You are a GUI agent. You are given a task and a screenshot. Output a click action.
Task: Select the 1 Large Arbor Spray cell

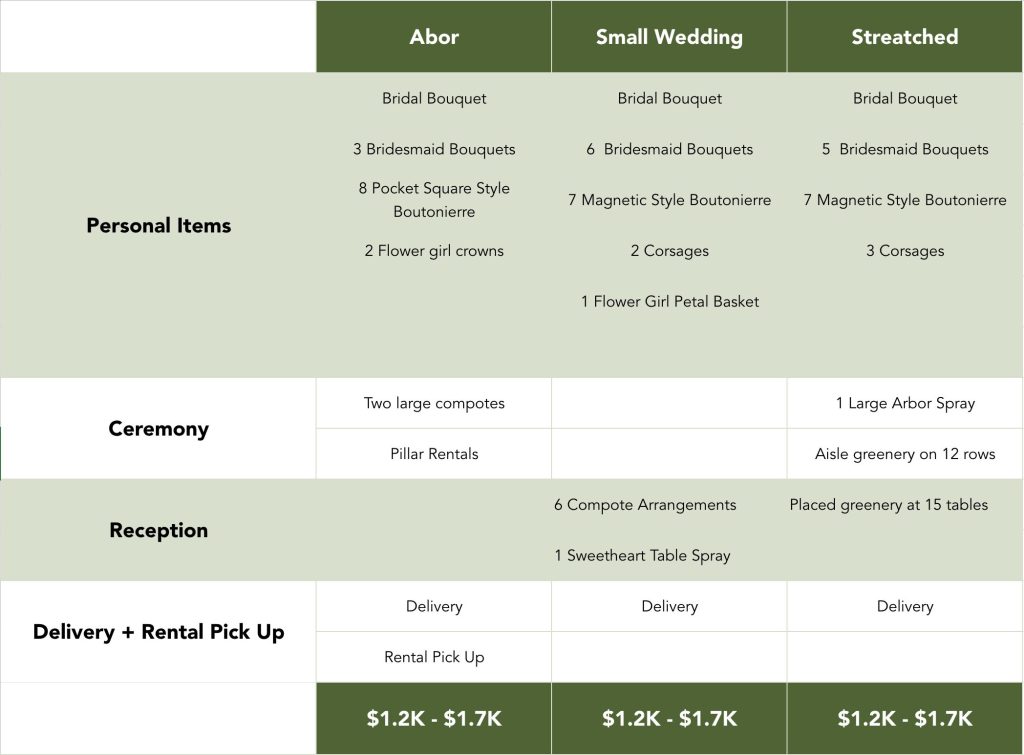(x=904, y=403)
